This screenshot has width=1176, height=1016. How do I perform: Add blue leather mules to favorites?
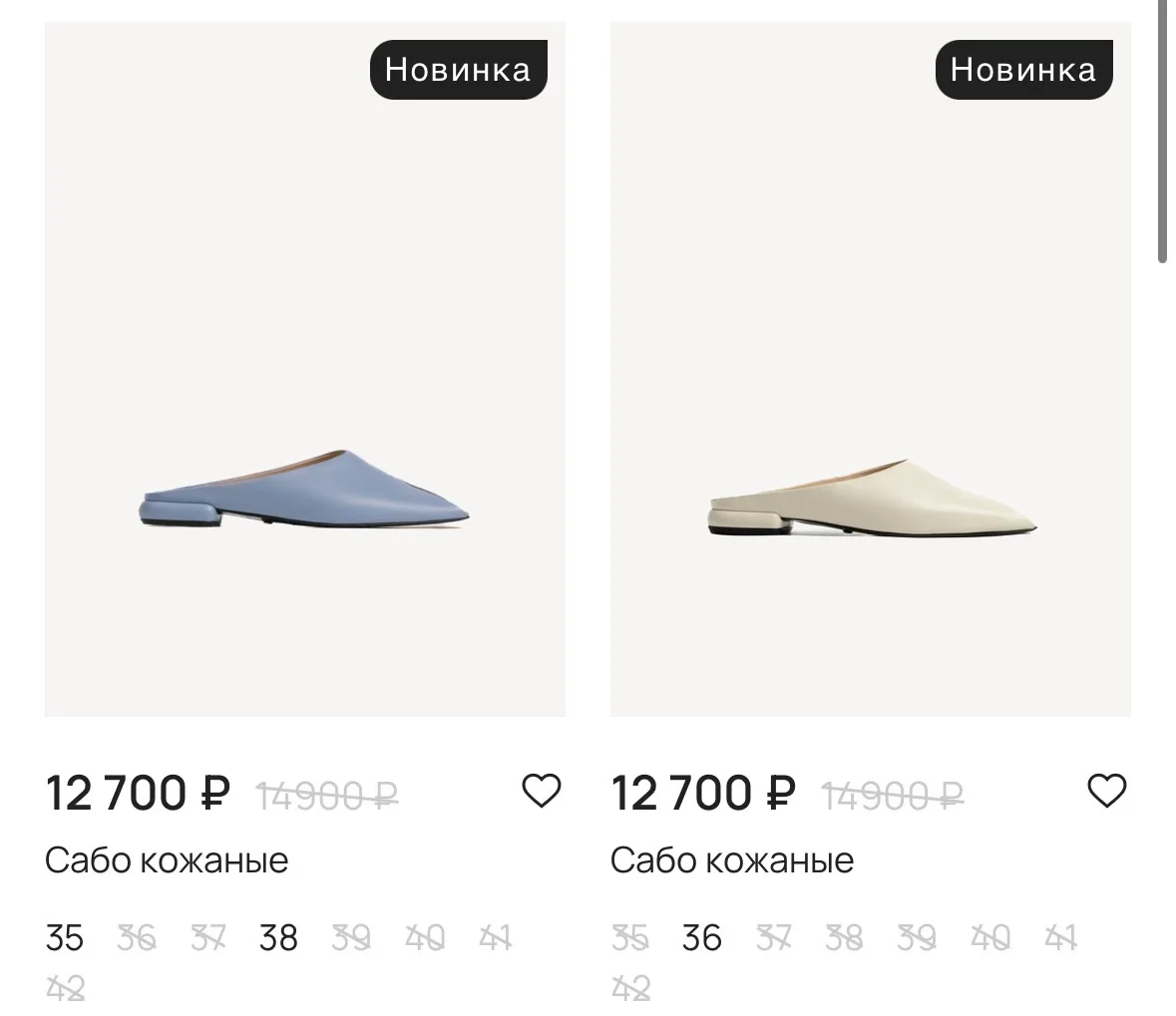click(541, 791)
